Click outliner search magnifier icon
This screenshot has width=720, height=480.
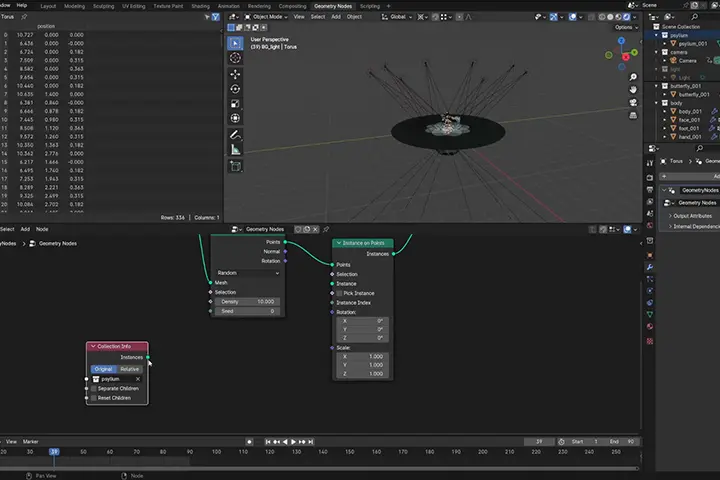click(x=695, y=17)
